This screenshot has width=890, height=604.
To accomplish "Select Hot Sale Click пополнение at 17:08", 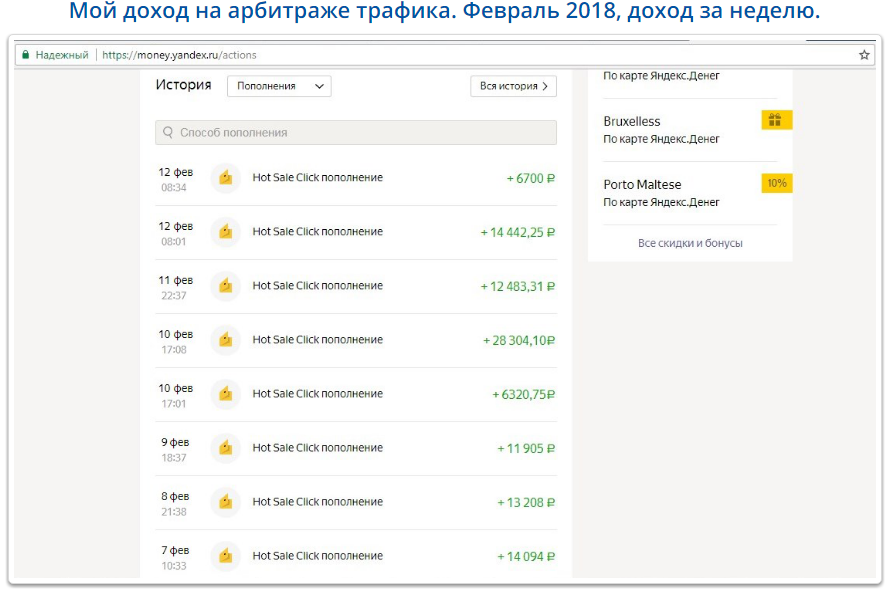I will pyautogui.click(x=317, y=339).
